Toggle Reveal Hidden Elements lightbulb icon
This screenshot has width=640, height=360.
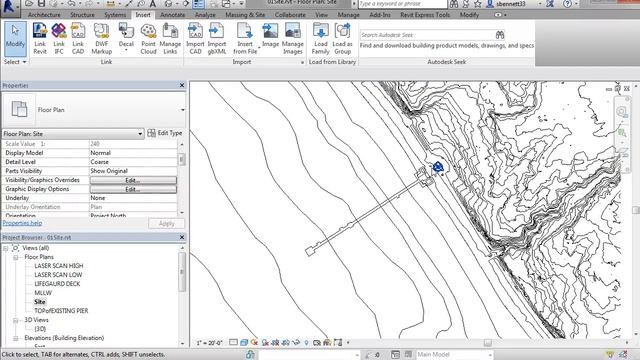tap(306, 343)
